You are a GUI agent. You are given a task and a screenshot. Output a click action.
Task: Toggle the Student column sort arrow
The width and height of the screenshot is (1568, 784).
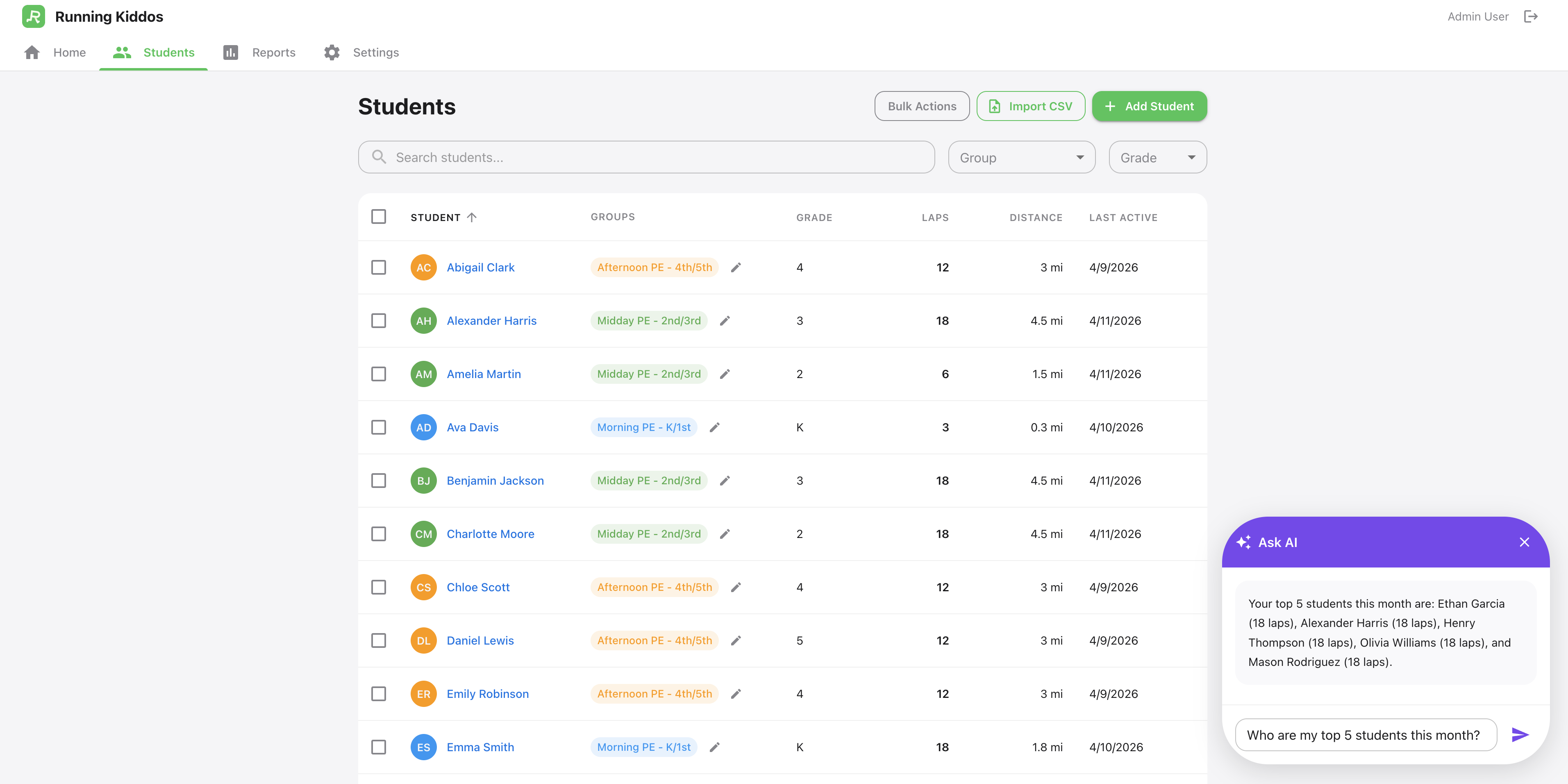[x=473, y=217]
